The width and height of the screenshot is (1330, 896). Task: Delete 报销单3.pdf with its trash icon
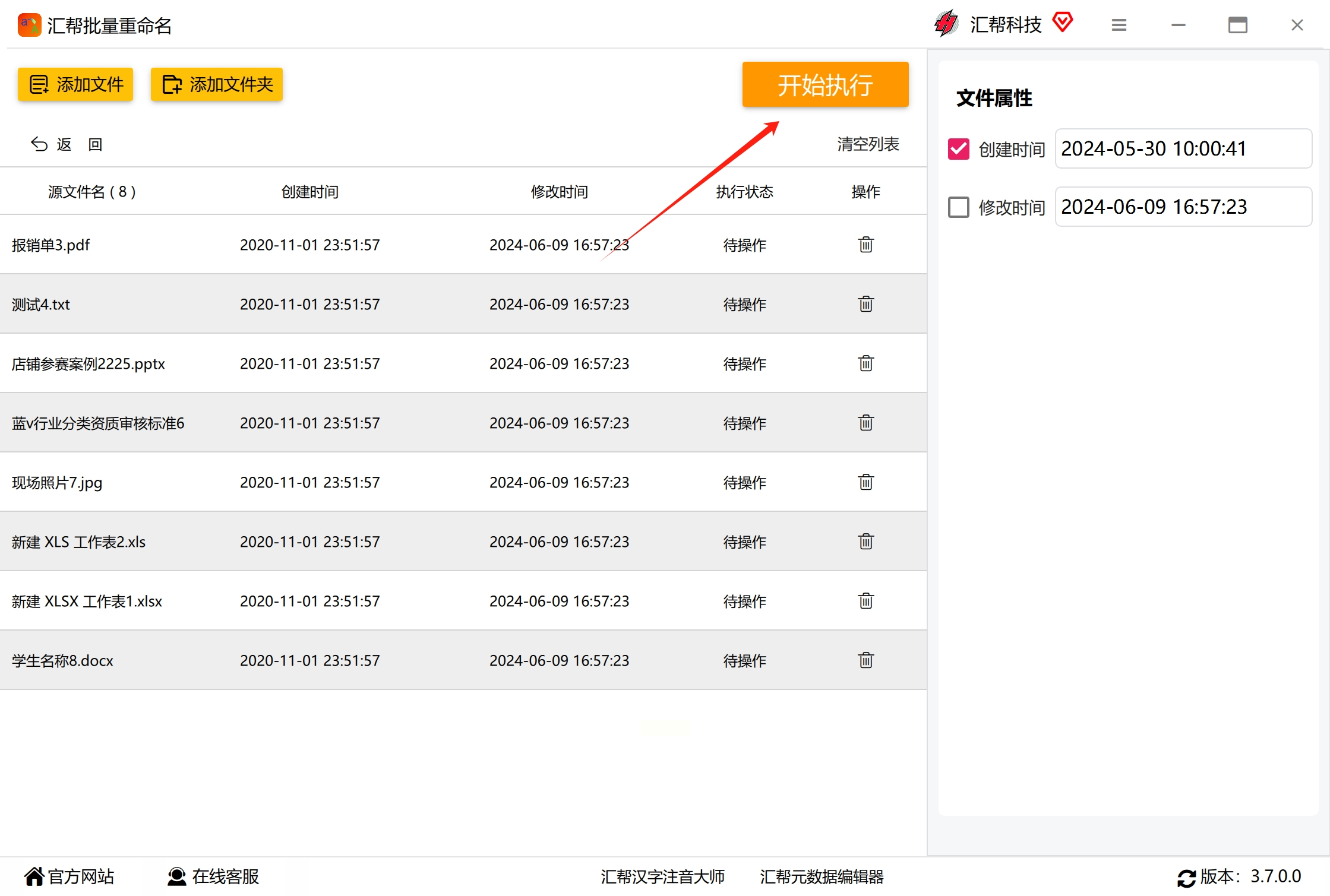point(865,245)
